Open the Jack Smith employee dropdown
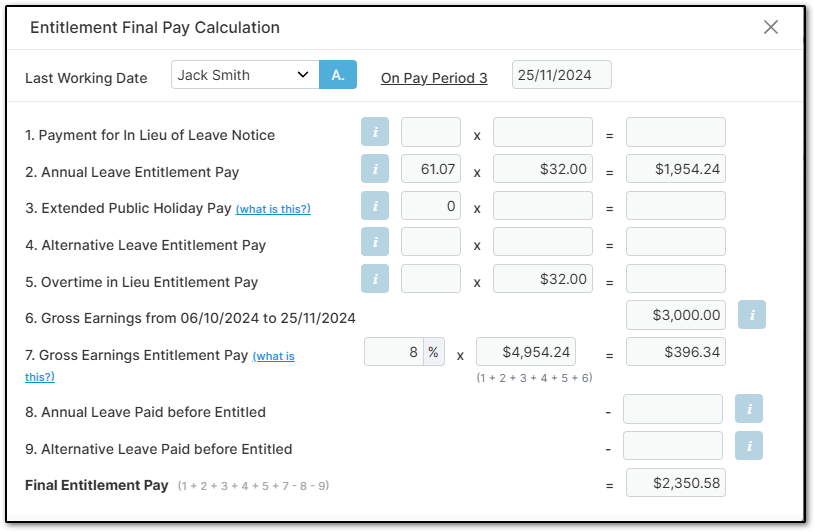This screenshot has height=532, width=815. coord(245,75)
